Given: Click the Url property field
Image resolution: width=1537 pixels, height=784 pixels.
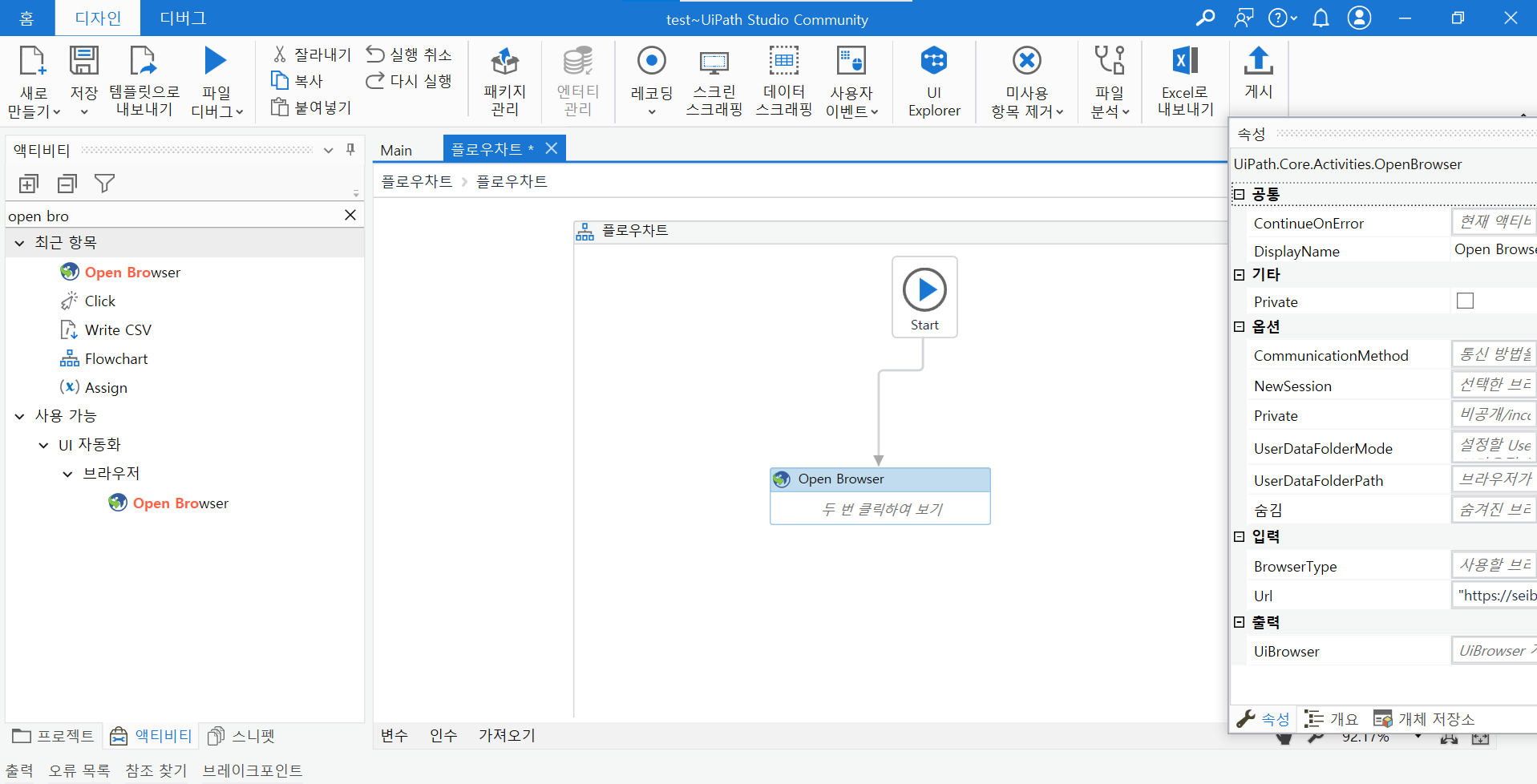Looking at the screenshot, I should click(1494, 596).
